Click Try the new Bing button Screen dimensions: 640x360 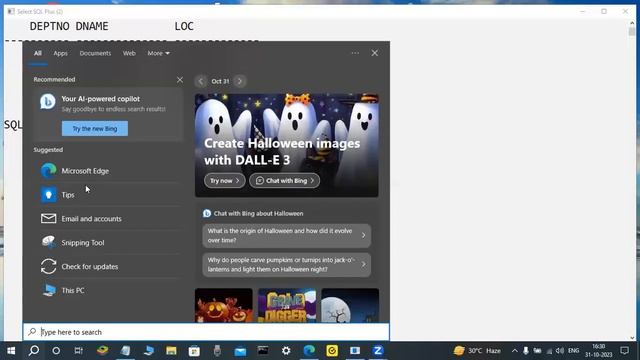click(95, 129)
